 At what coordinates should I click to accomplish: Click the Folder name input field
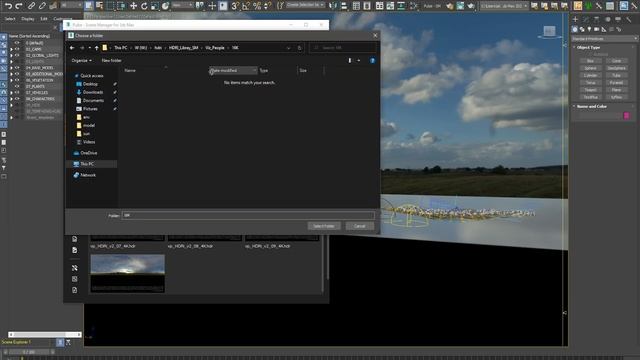248,215
